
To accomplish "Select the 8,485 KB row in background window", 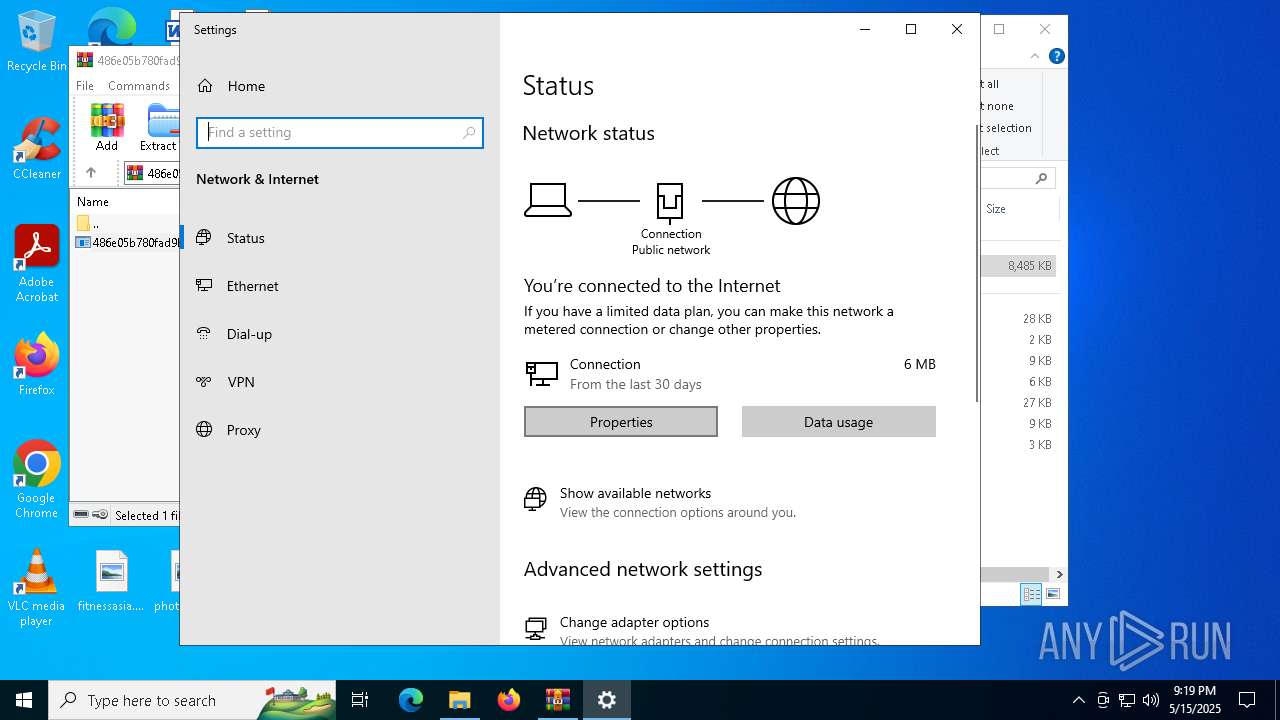I will pyautogui.click(x=1018, y=266).
